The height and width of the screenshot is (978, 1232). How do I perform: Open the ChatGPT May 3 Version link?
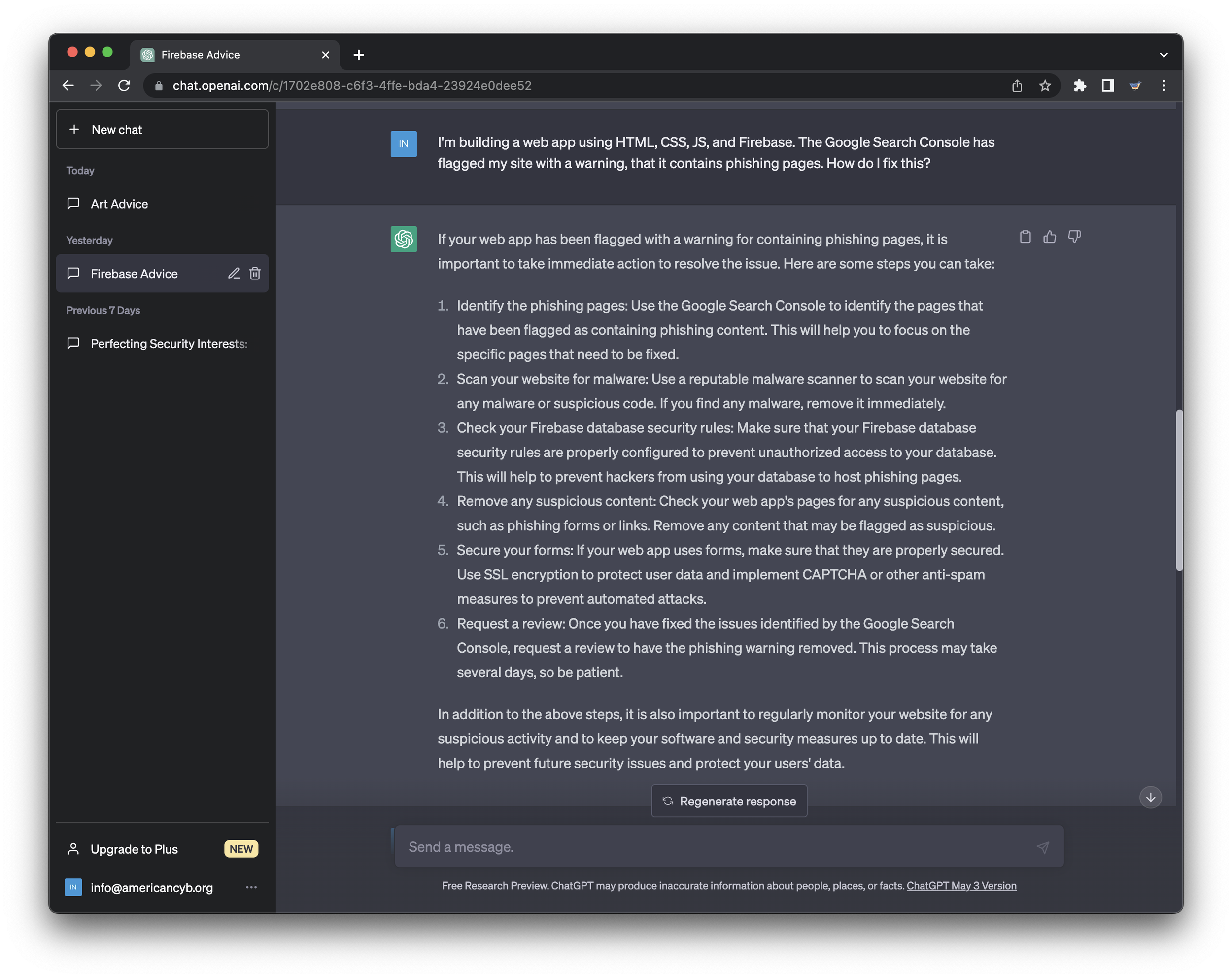(961, 885)
